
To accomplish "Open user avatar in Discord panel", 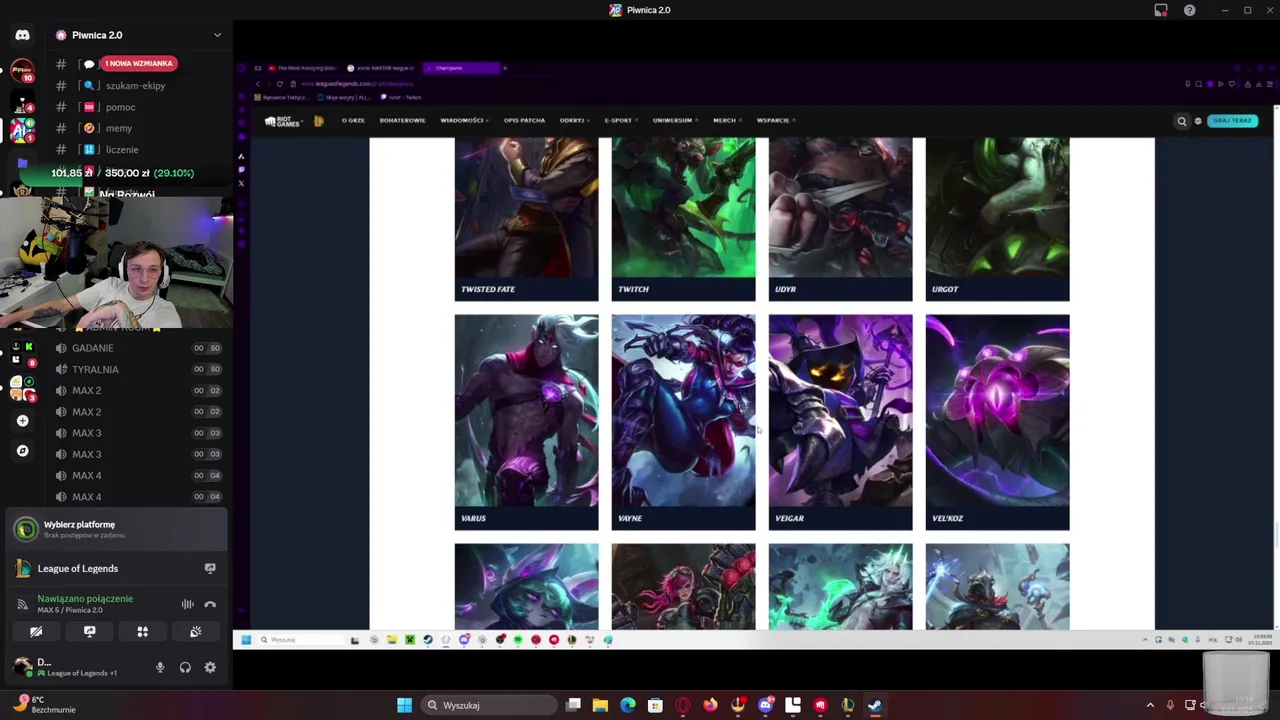I will (x=22, y=667).
